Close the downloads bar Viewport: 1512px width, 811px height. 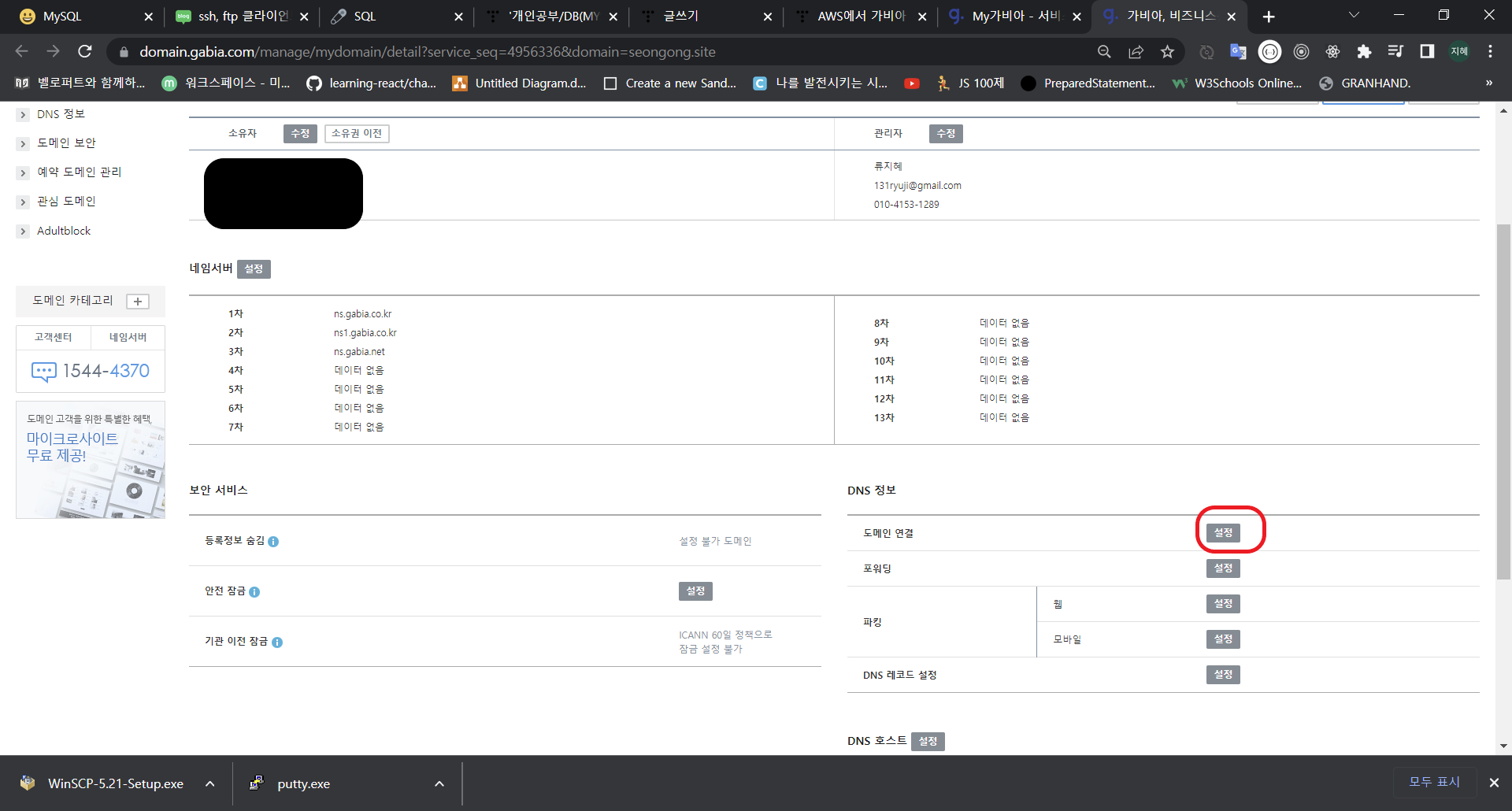tap(1493, 783)
